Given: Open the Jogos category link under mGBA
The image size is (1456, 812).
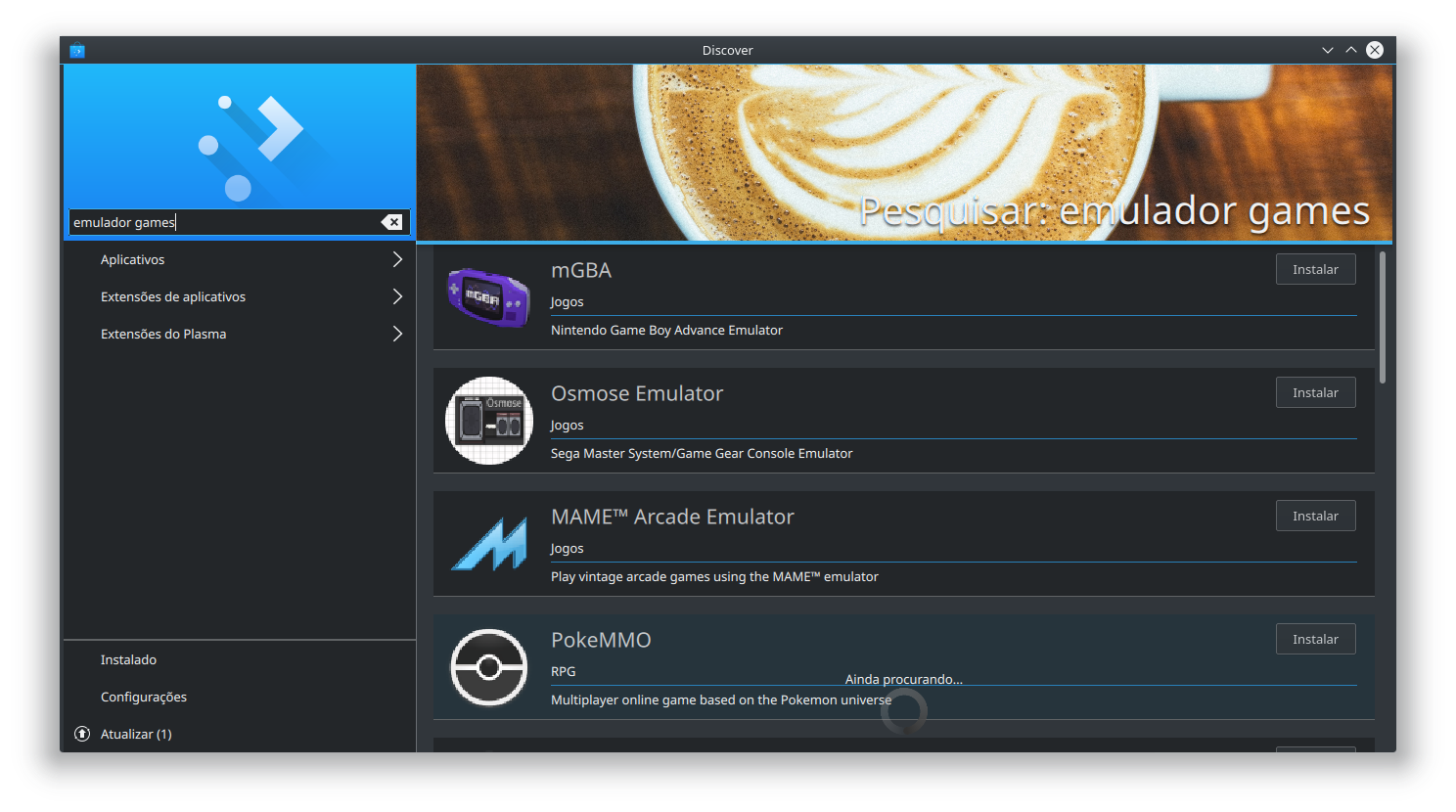Looking at the screenshot, I should (567, 301).
